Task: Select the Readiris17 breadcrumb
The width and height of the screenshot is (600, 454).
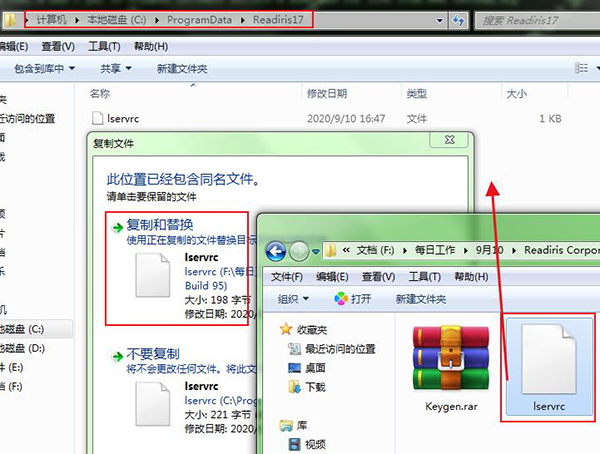Action: pos(278,20)
